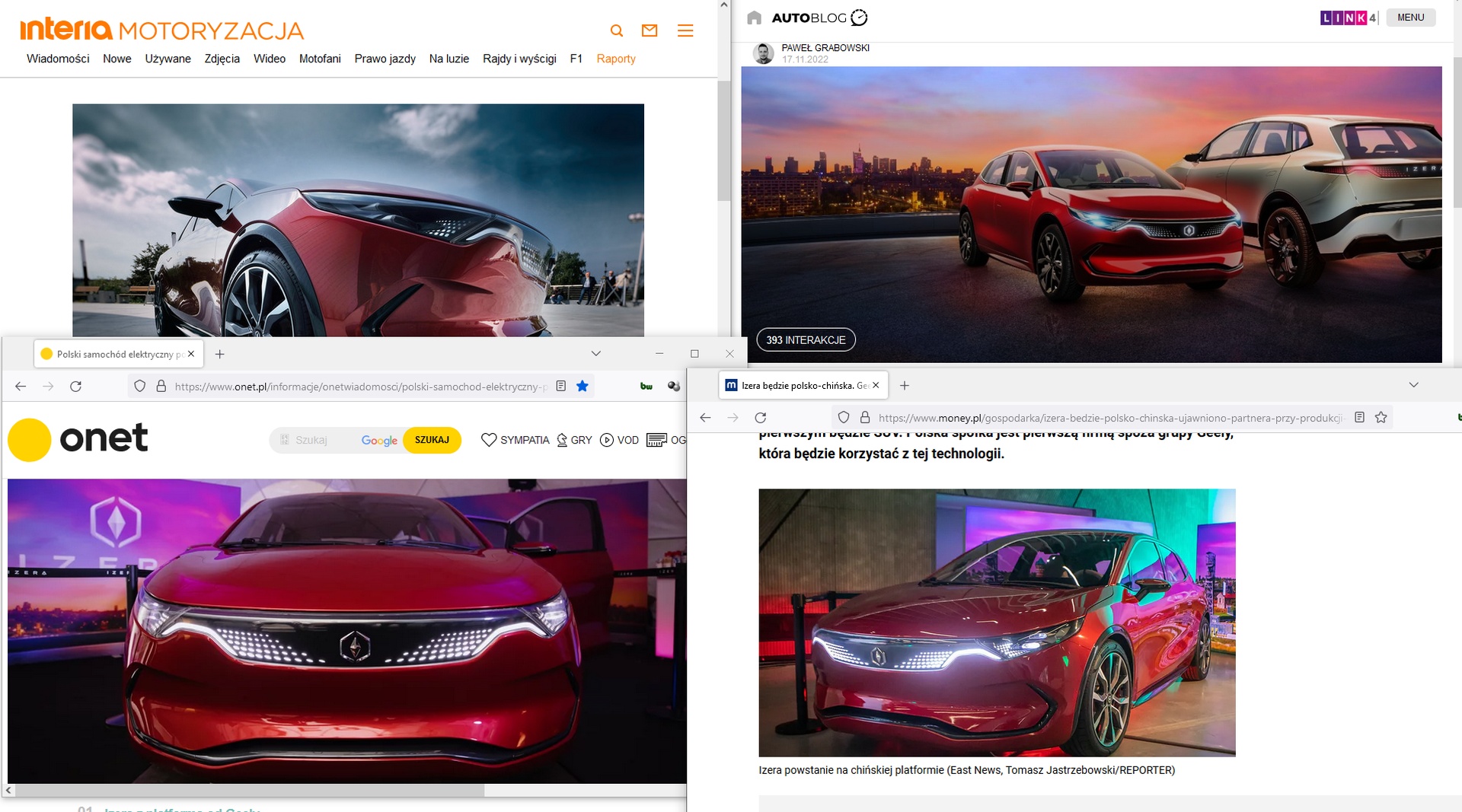1462x812 pixels.
Task: Bookmark the money.pl page with star
Action: (x=1381, y=417)
